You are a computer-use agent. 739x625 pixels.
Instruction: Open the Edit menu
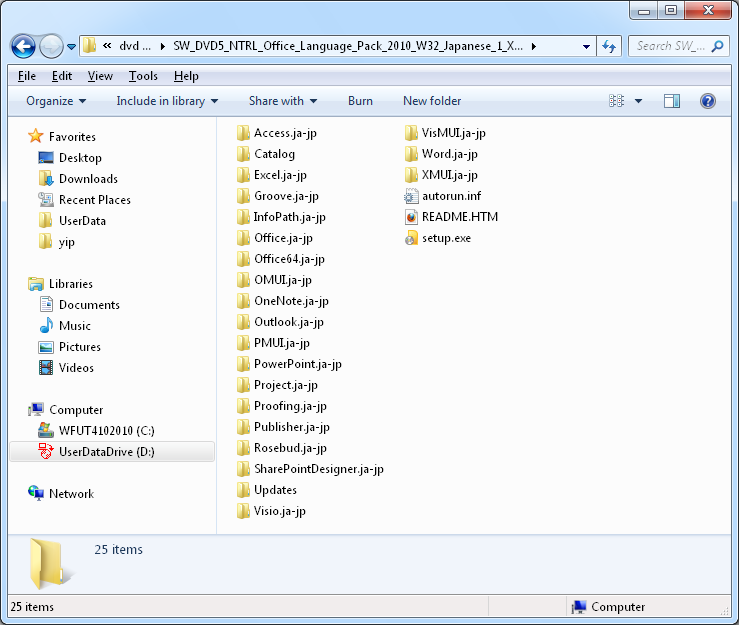click(62, 76)
